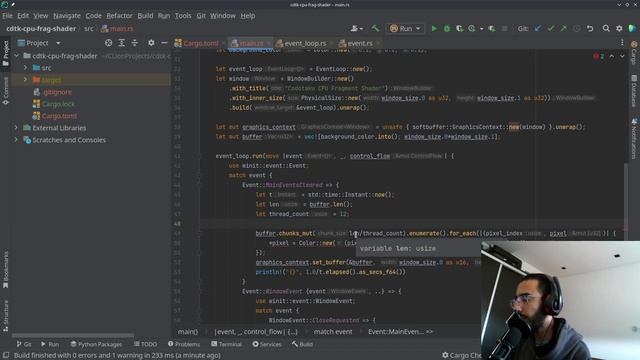Toggle tool window bars icon in status bar
Screen dimensions: 640x360
click(x=6, y=356)
